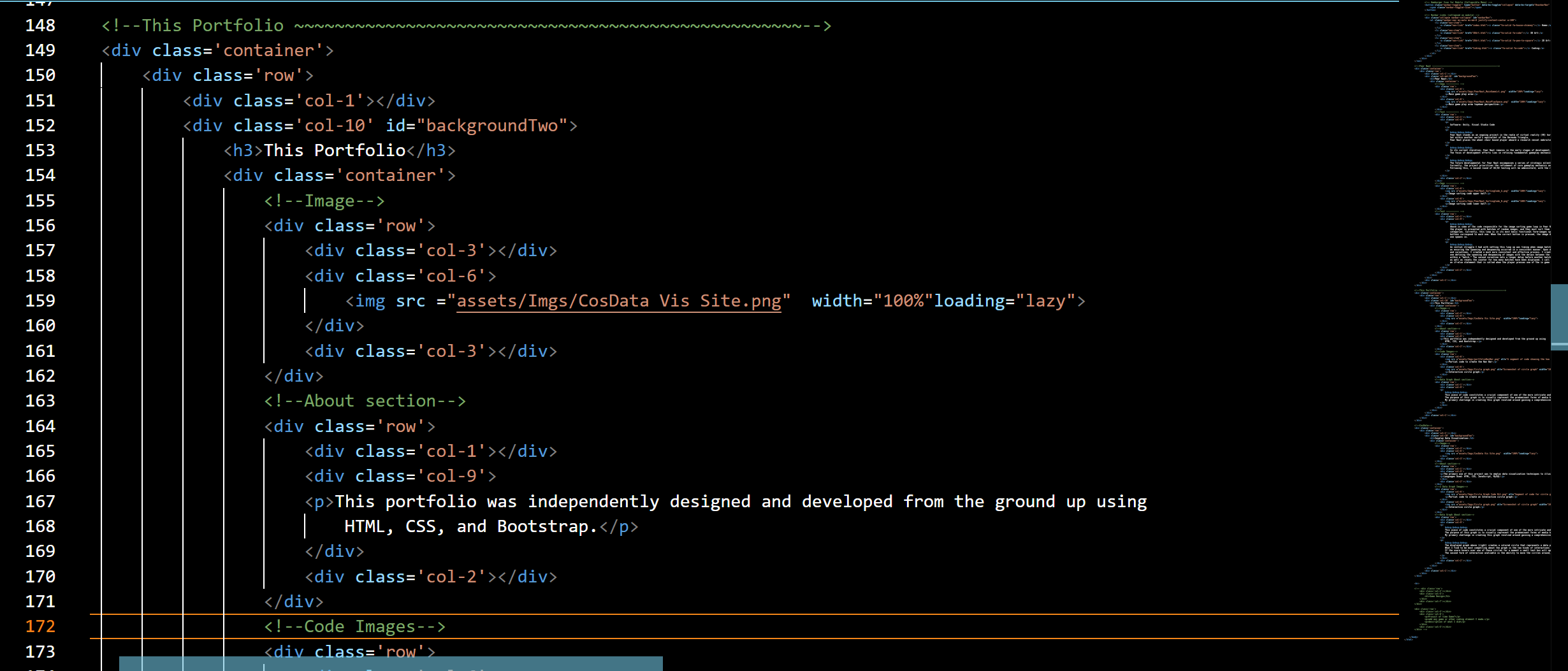The height and width of the screenshot is (671, 1568).
Task: Click the "lazy" loading value
Action: pyautogui.click(x=1045, y=301)
